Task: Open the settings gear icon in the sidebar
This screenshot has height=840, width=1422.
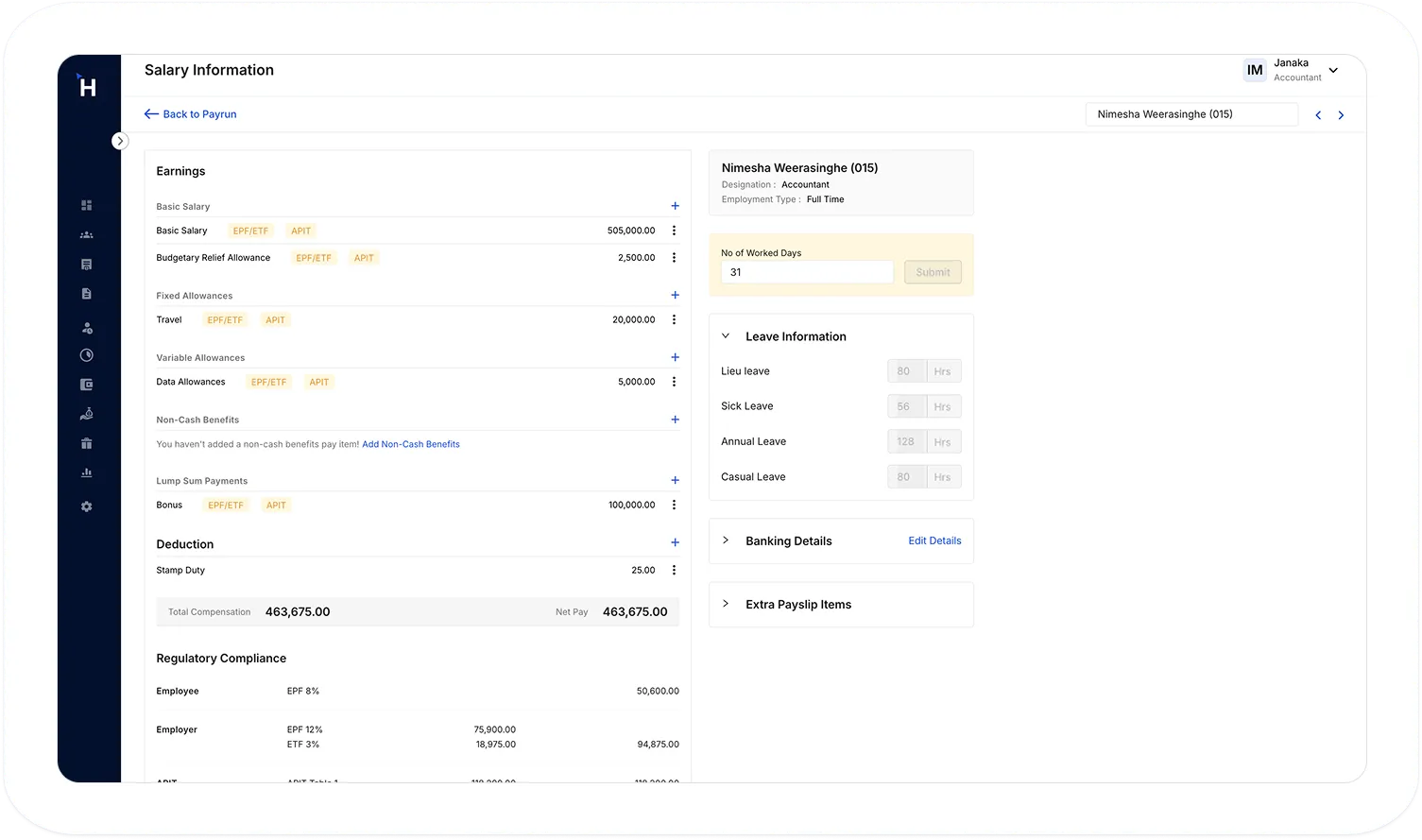Action: click(87, 506)
